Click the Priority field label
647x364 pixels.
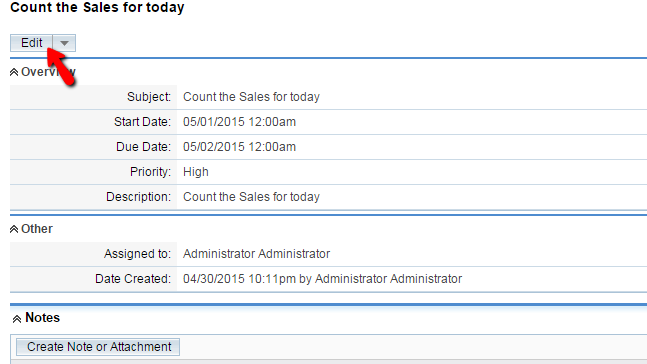150,172
